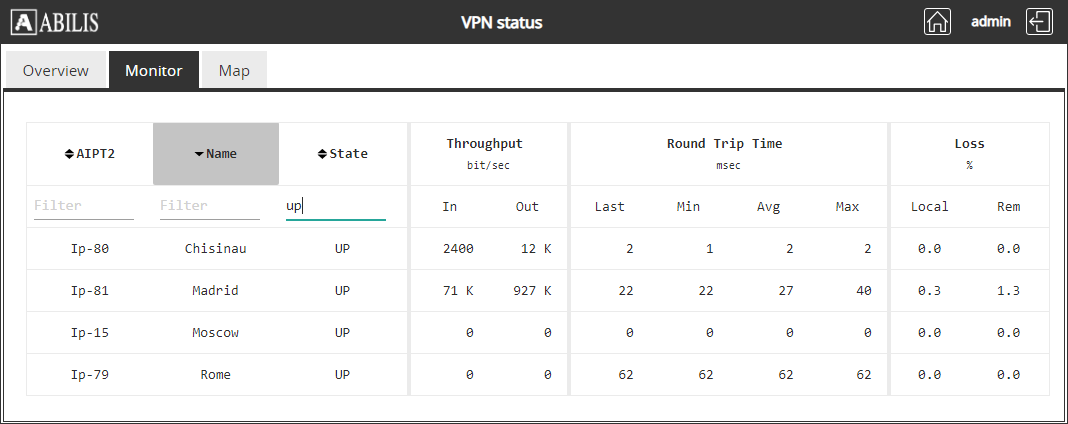Switch to the Overview tab

[56, 71]
